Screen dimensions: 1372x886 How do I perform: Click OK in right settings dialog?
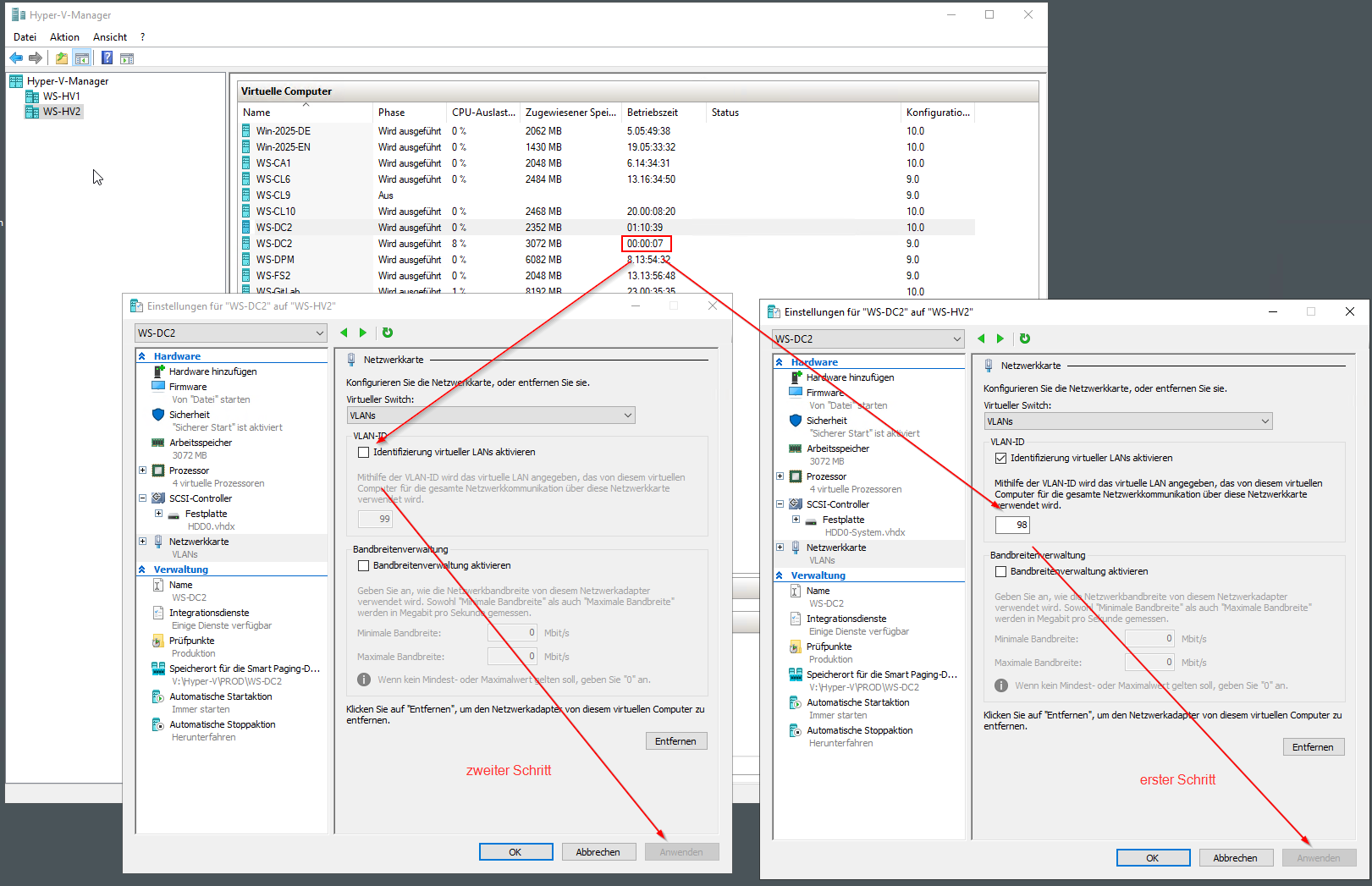click(x=1153, y=858)
